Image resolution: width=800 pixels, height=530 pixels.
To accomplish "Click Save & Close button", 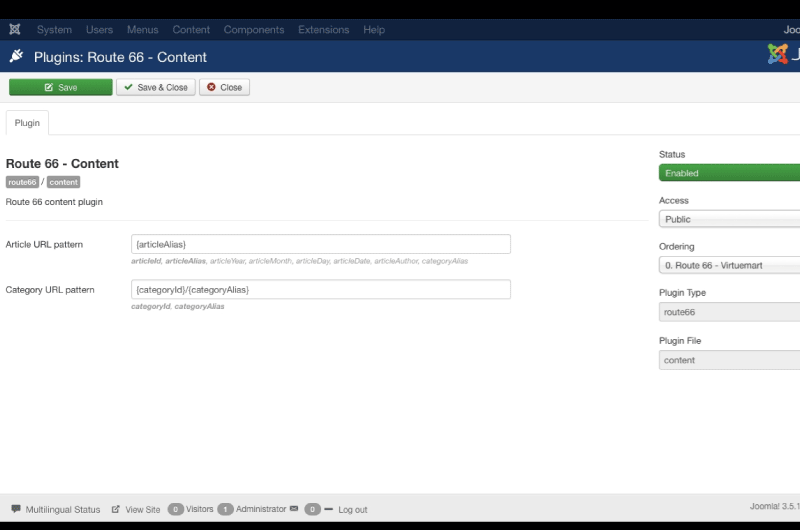I will [x=156, y=87].
